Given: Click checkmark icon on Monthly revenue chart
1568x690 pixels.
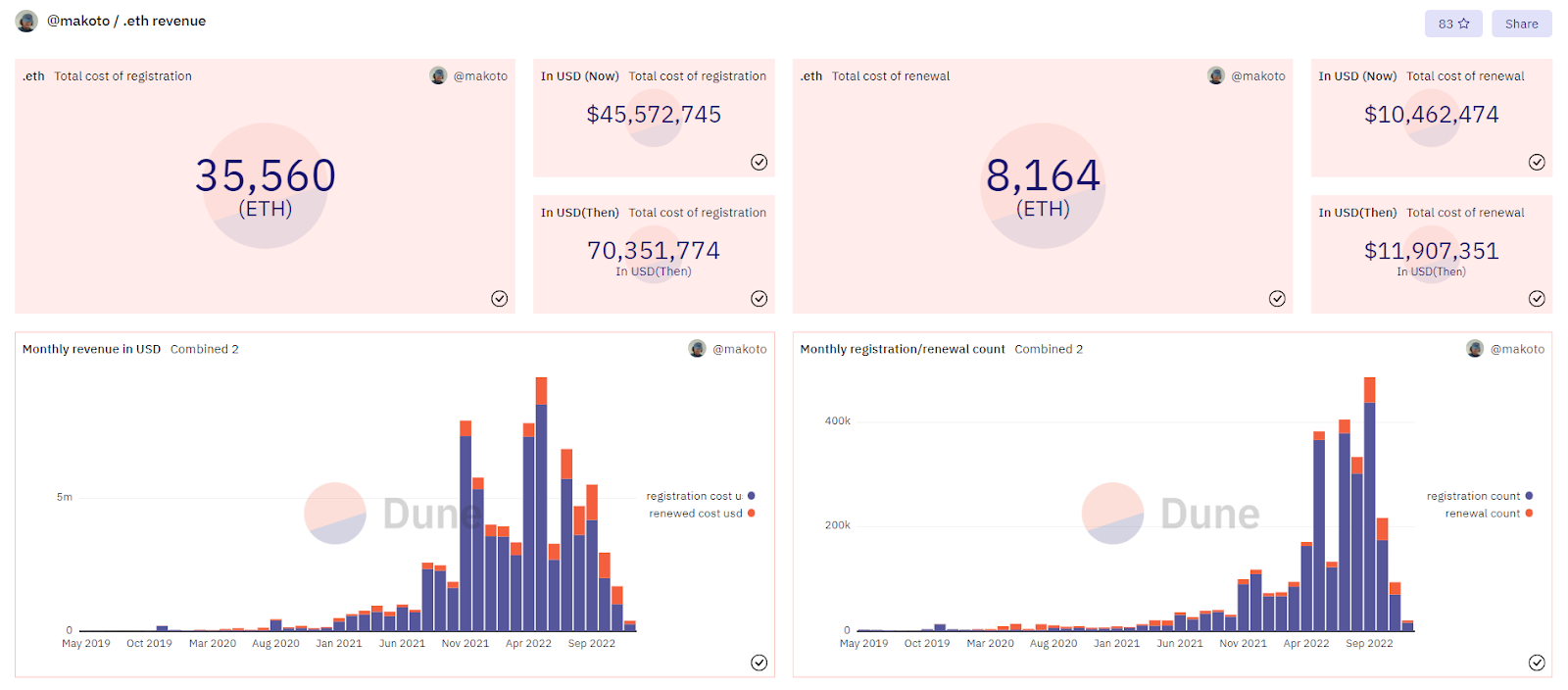Looking at the screenshot, I should tap(759, 663).
